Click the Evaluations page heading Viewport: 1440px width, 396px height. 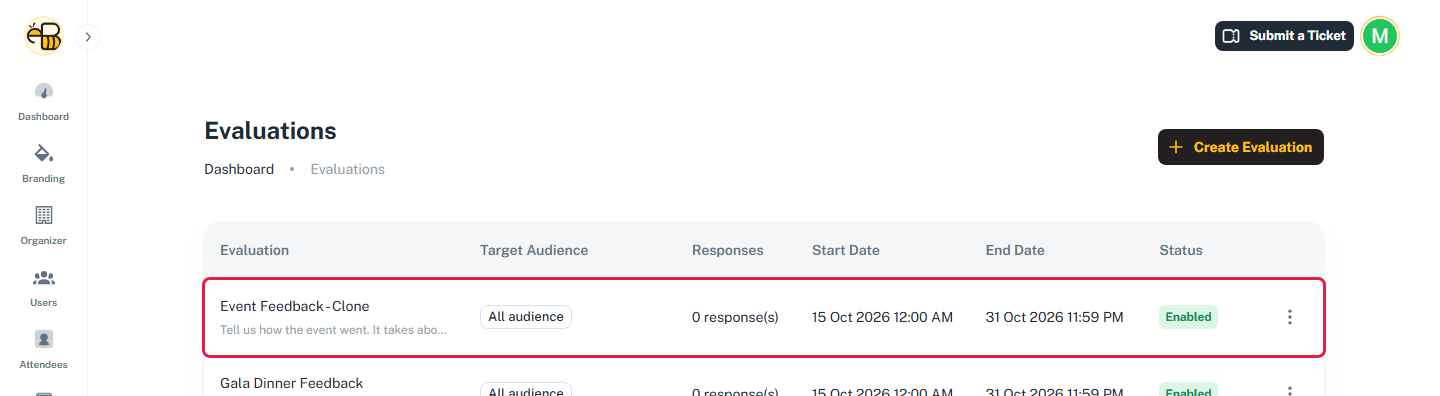(x=270, y=131)
